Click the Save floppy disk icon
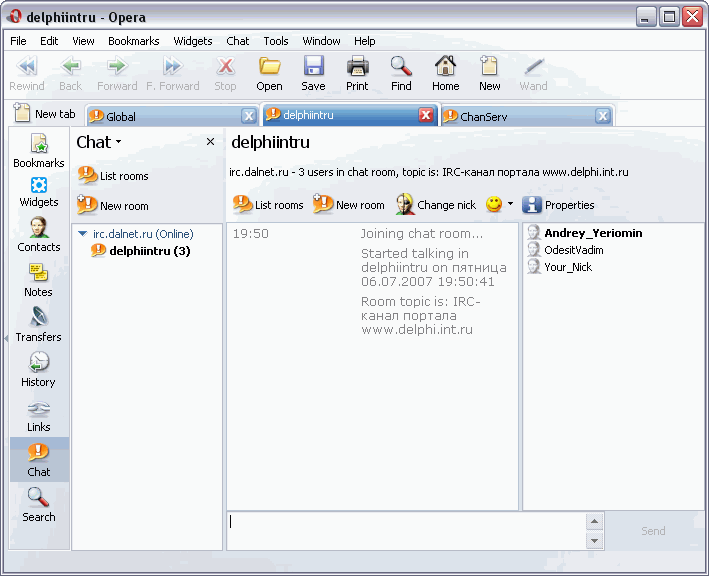 coord(313,66)
